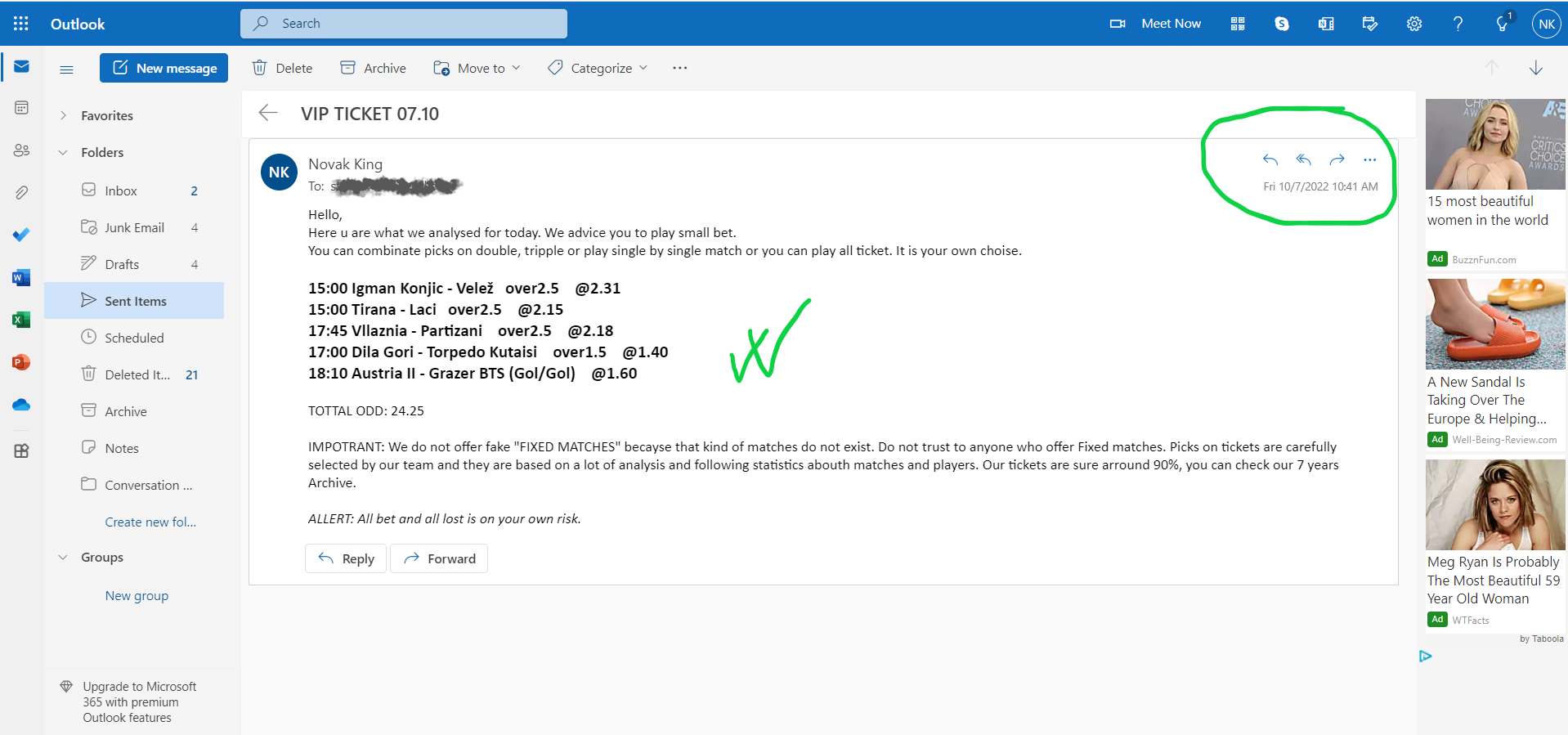The height and width of the screenshot is (735, 1568).
Task: Expand the Favorites section
Action: pyautogui.click(x=64, y=115)
